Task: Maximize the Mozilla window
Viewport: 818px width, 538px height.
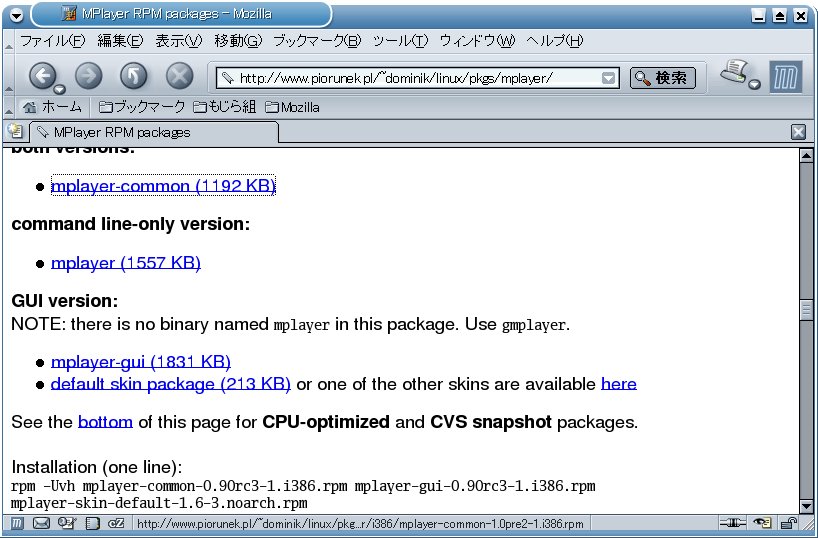Action: 779,16
